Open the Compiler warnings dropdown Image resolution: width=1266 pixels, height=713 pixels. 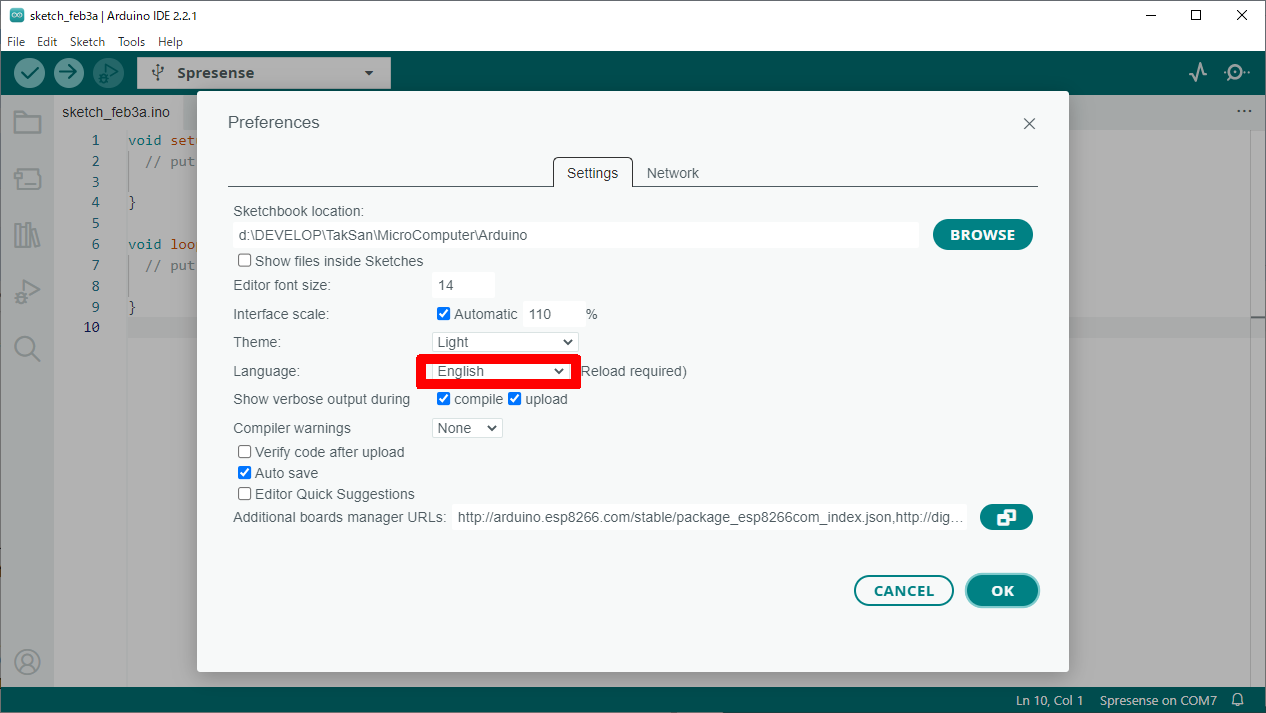[x=467, y=428]
